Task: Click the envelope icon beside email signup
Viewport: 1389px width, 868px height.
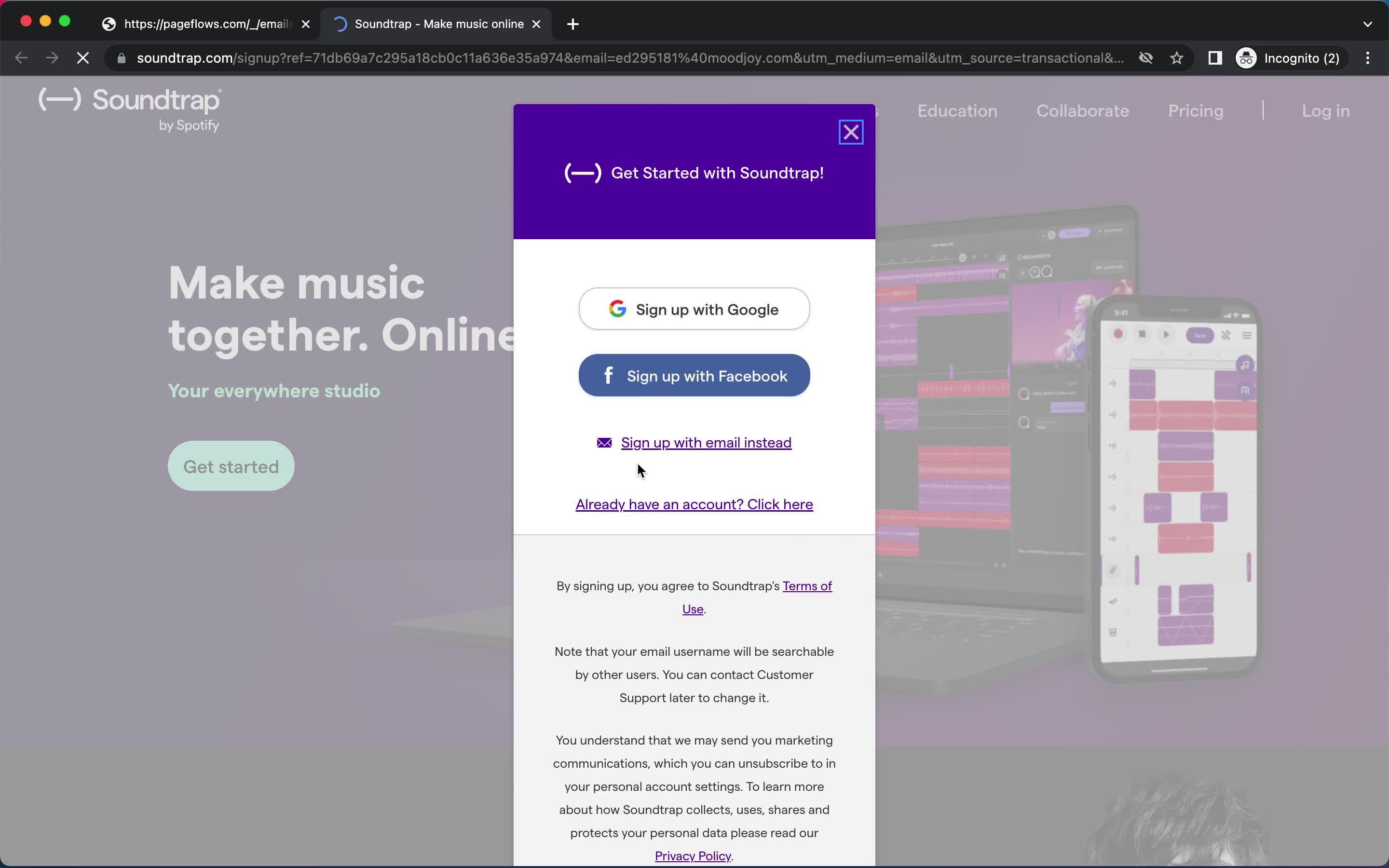Action: pyautogui.click(x=604, y=443)
